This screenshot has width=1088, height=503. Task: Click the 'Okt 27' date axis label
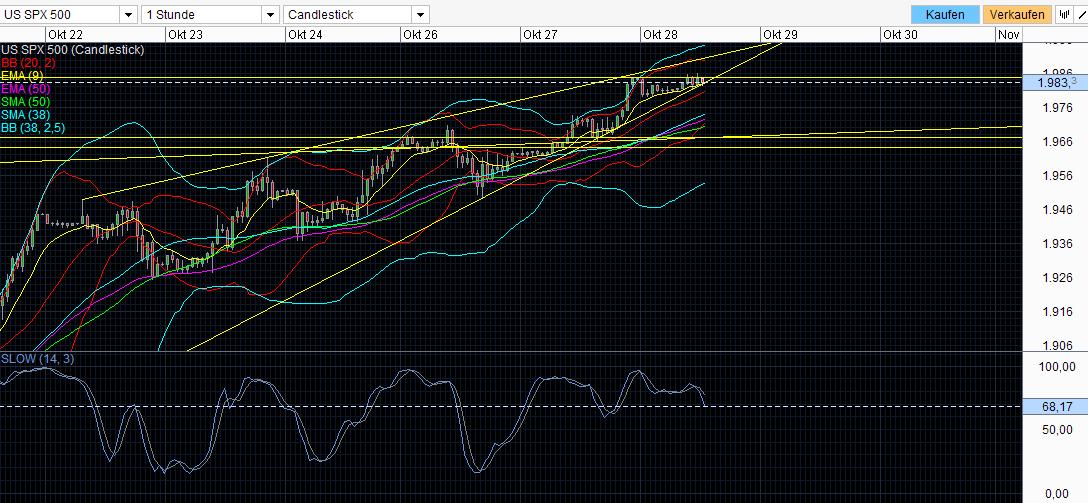[541, 35]
